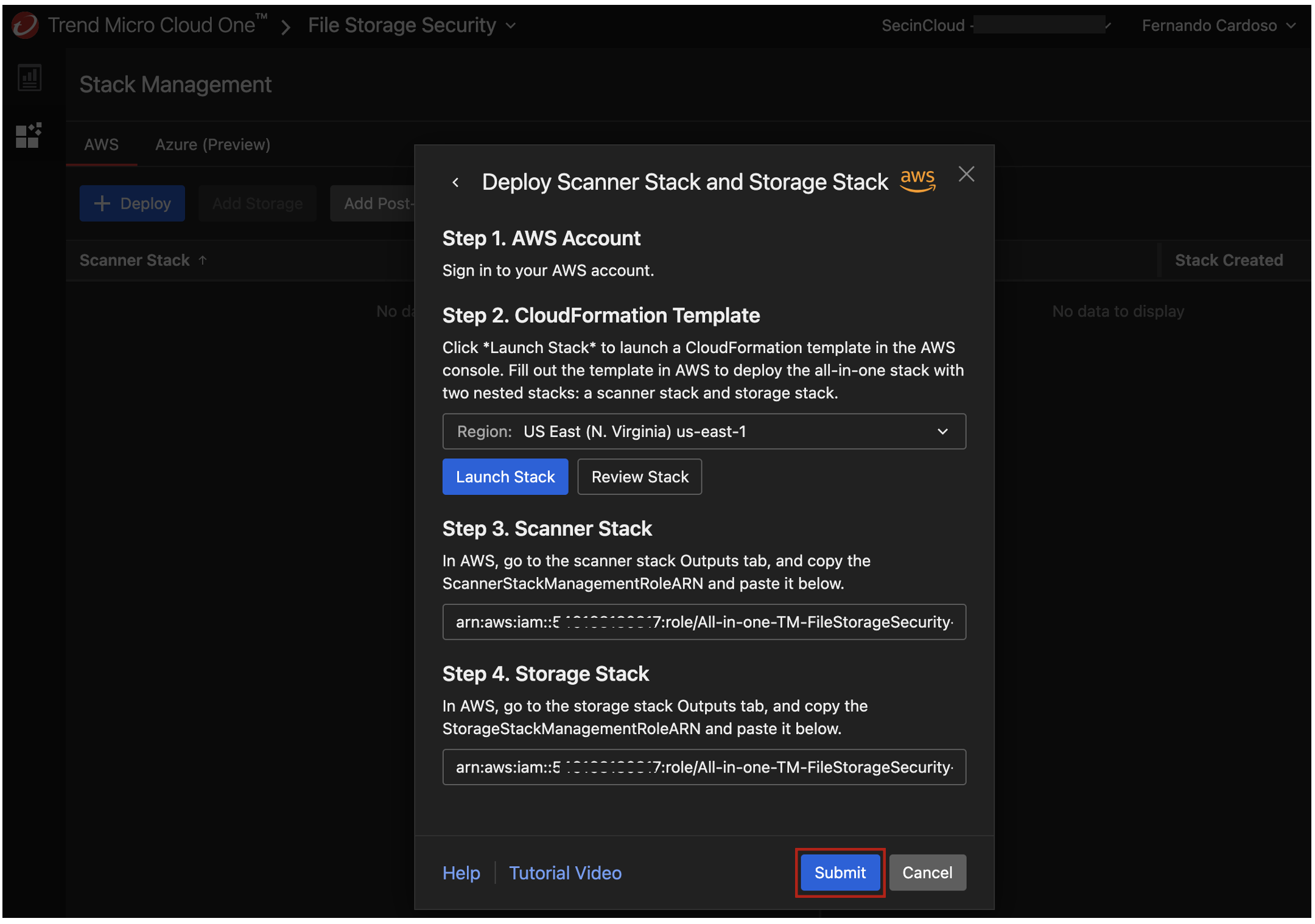The height and width of the screenshot is (924, 1315).
Task: Sort by Scanner Stack column arrow
Action: pos(203,260)
